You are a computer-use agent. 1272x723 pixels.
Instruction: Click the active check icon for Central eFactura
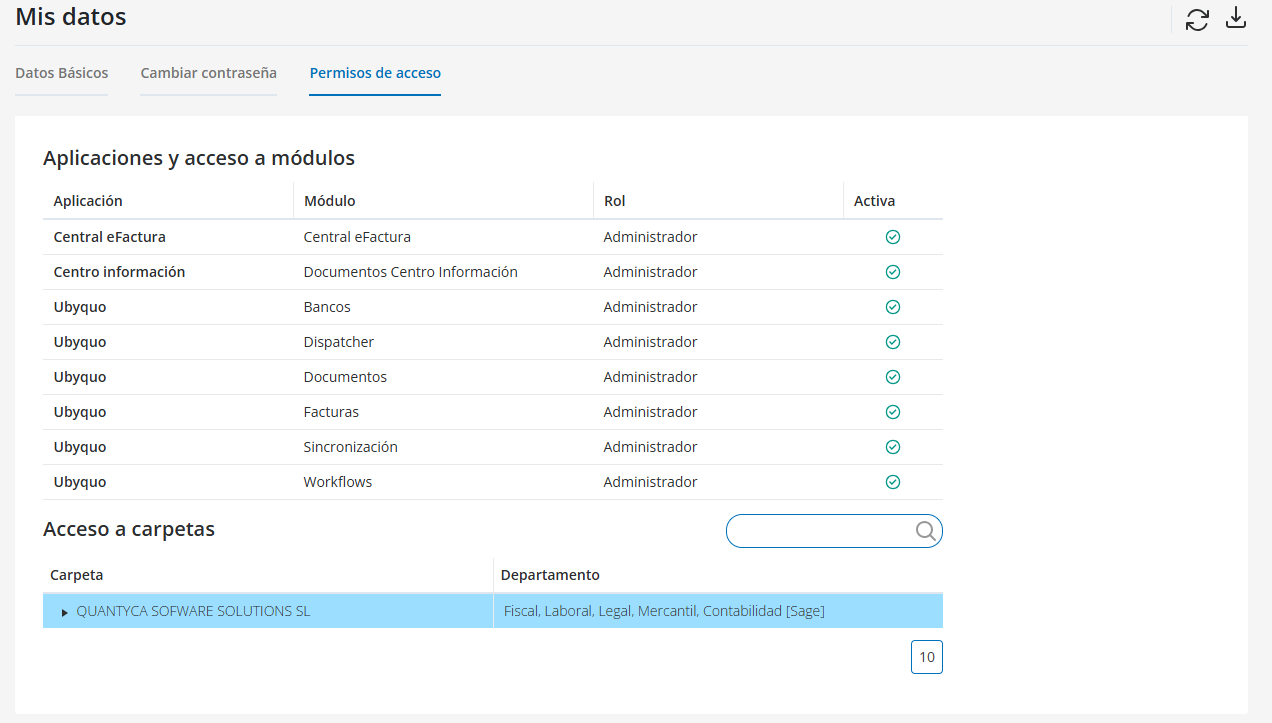pos(893,237)
